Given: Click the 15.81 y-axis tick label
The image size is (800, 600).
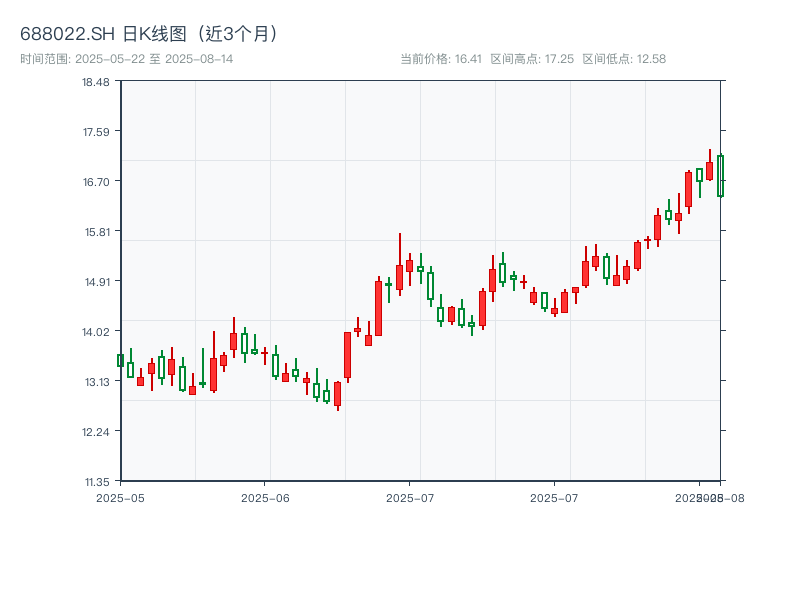Looking at the screenshot, I should coord(96,231).
